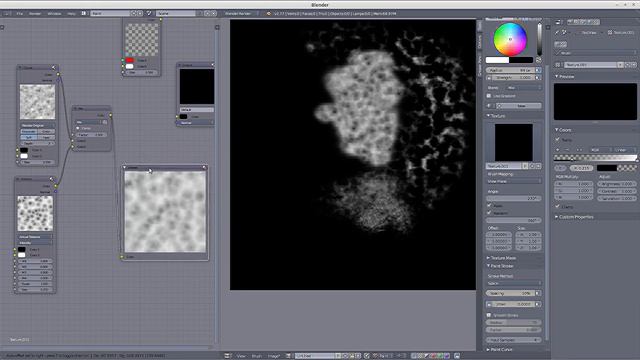The width and height of the screenshot is (640, 360).
Task: Pick a hue on the brush color wheel
Action: (510, 39)
